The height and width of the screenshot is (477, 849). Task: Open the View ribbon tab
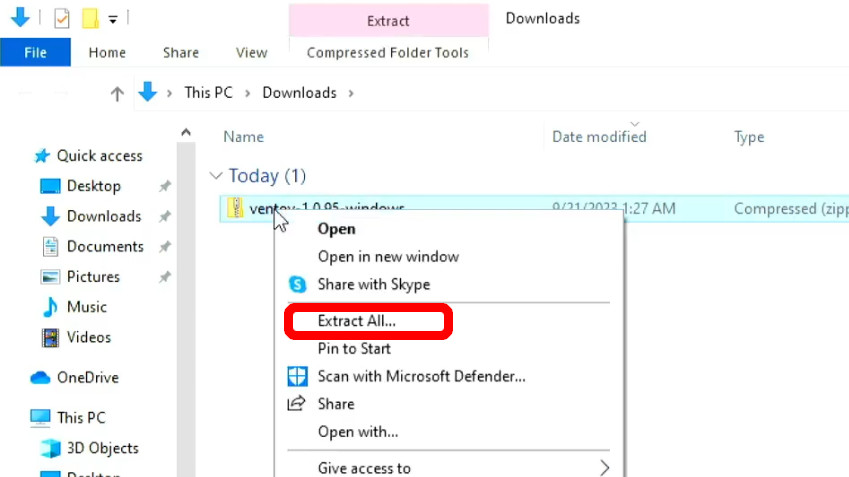(251, 53)
